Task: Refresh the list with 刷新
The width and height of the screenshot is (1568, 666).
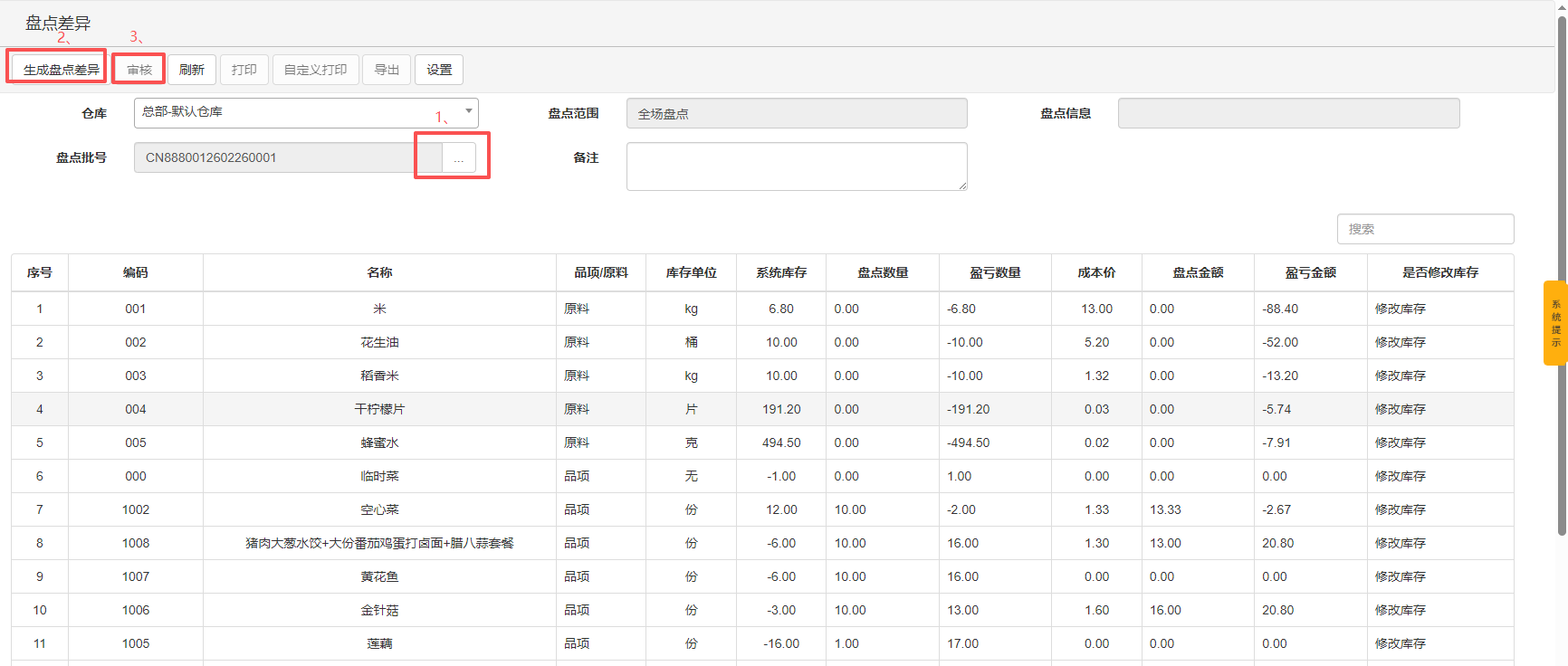Action: pyautogui.click(x=192, y=70)
